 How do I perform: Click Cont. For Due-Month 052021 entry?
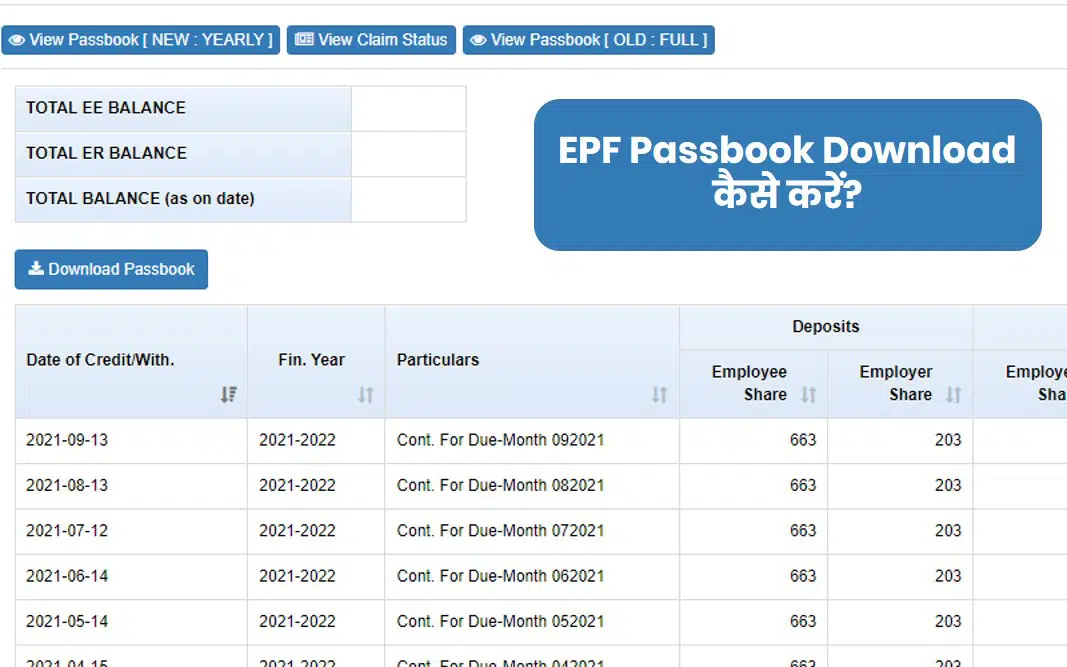500,622
